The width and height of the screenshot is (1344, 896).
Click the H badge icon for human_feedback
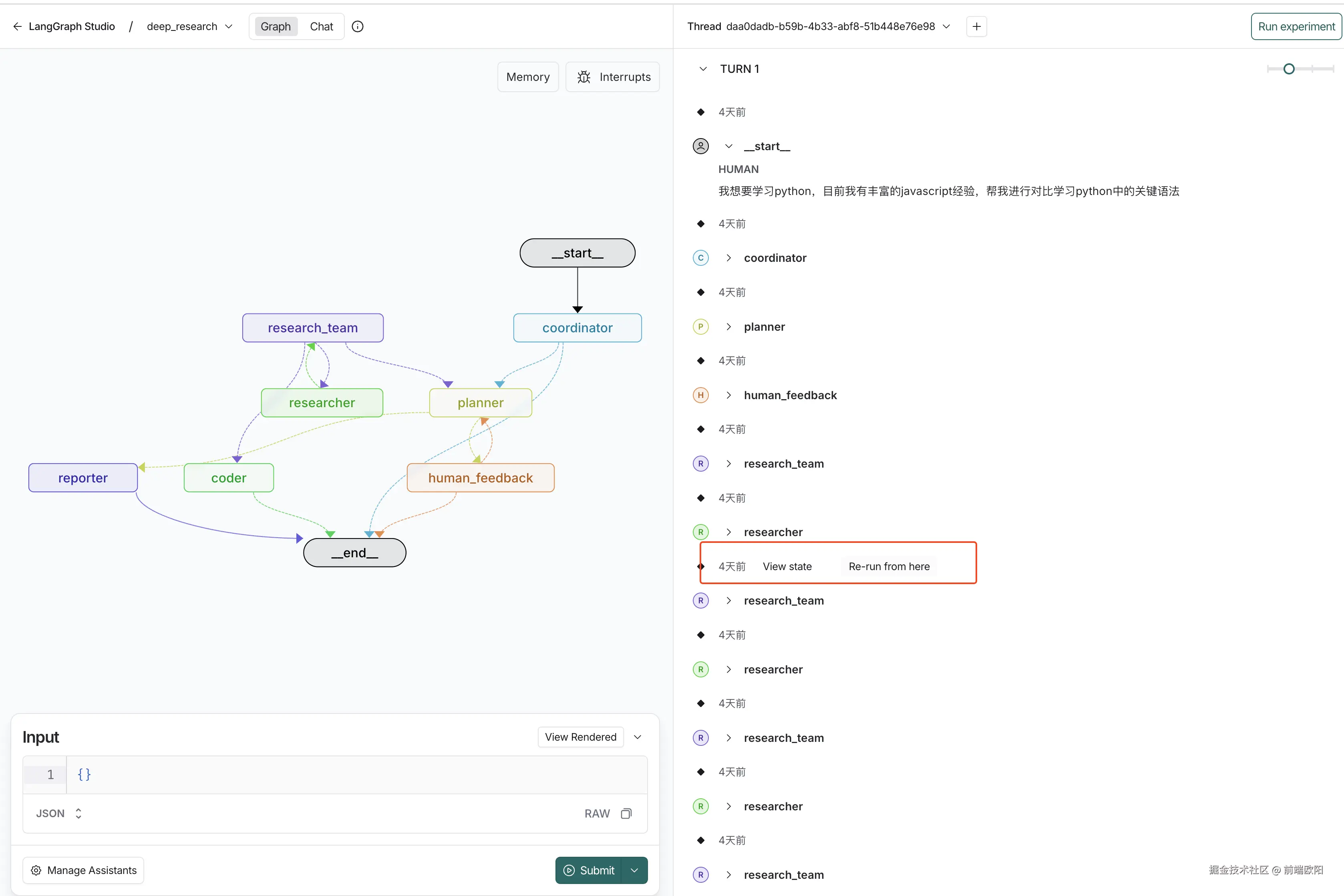click(x=700, y=396)
